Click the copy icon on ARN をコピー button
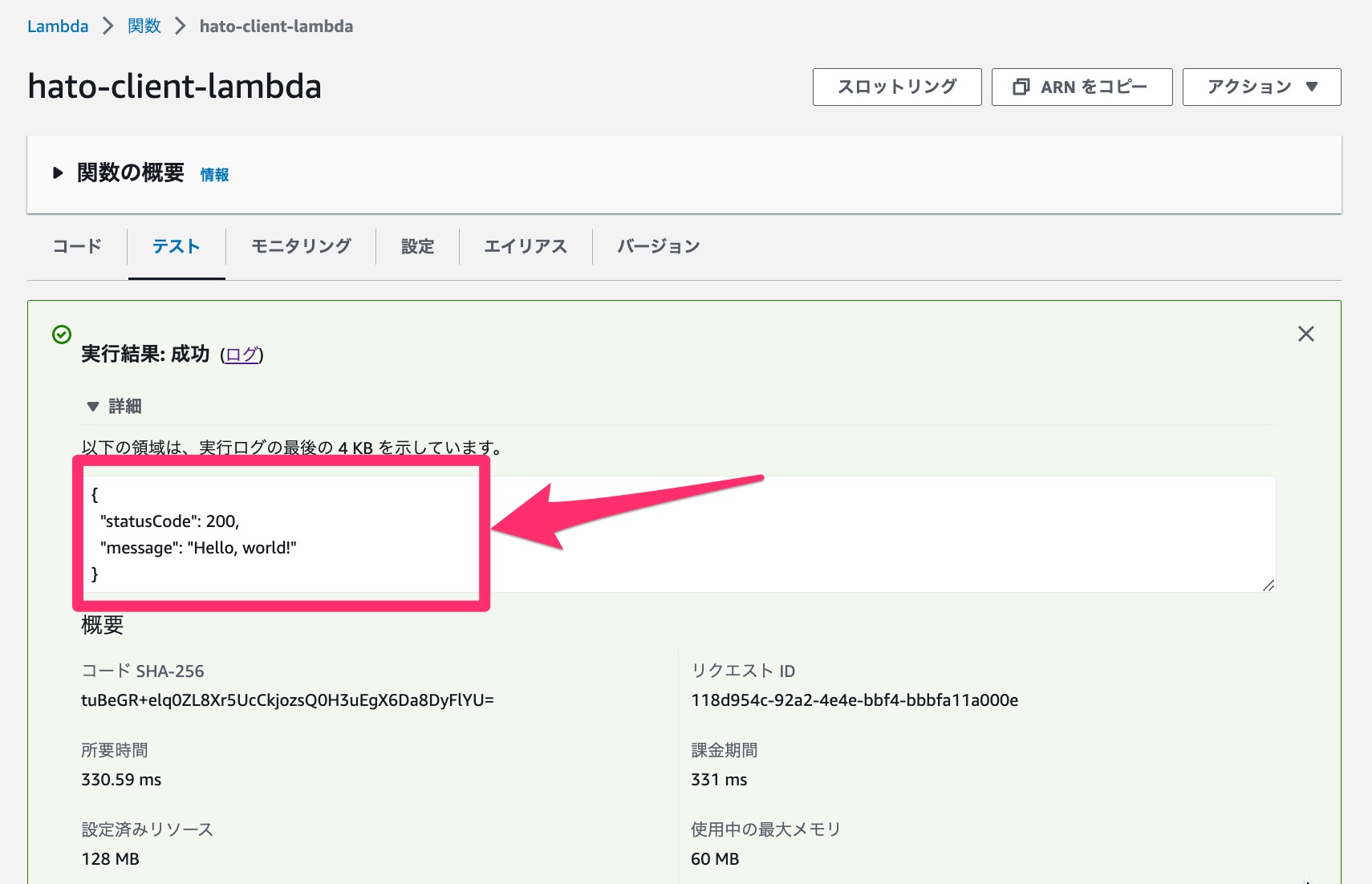Image resolution: width=1372 pixels, height=884 pixels. [1021, 87]
